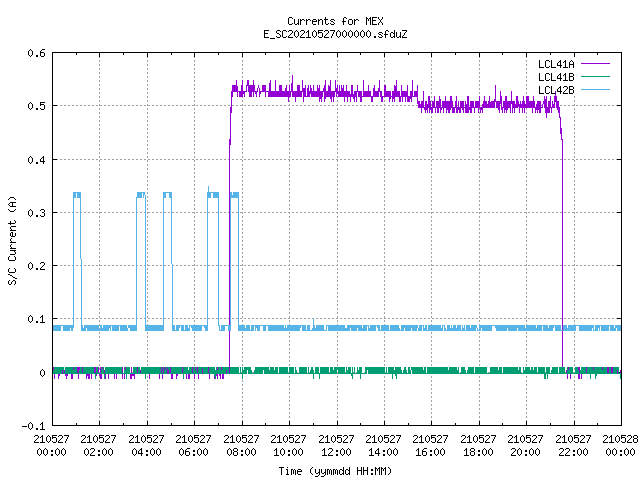Click the chart title 'Currents for MEX'

coord(335,21)
